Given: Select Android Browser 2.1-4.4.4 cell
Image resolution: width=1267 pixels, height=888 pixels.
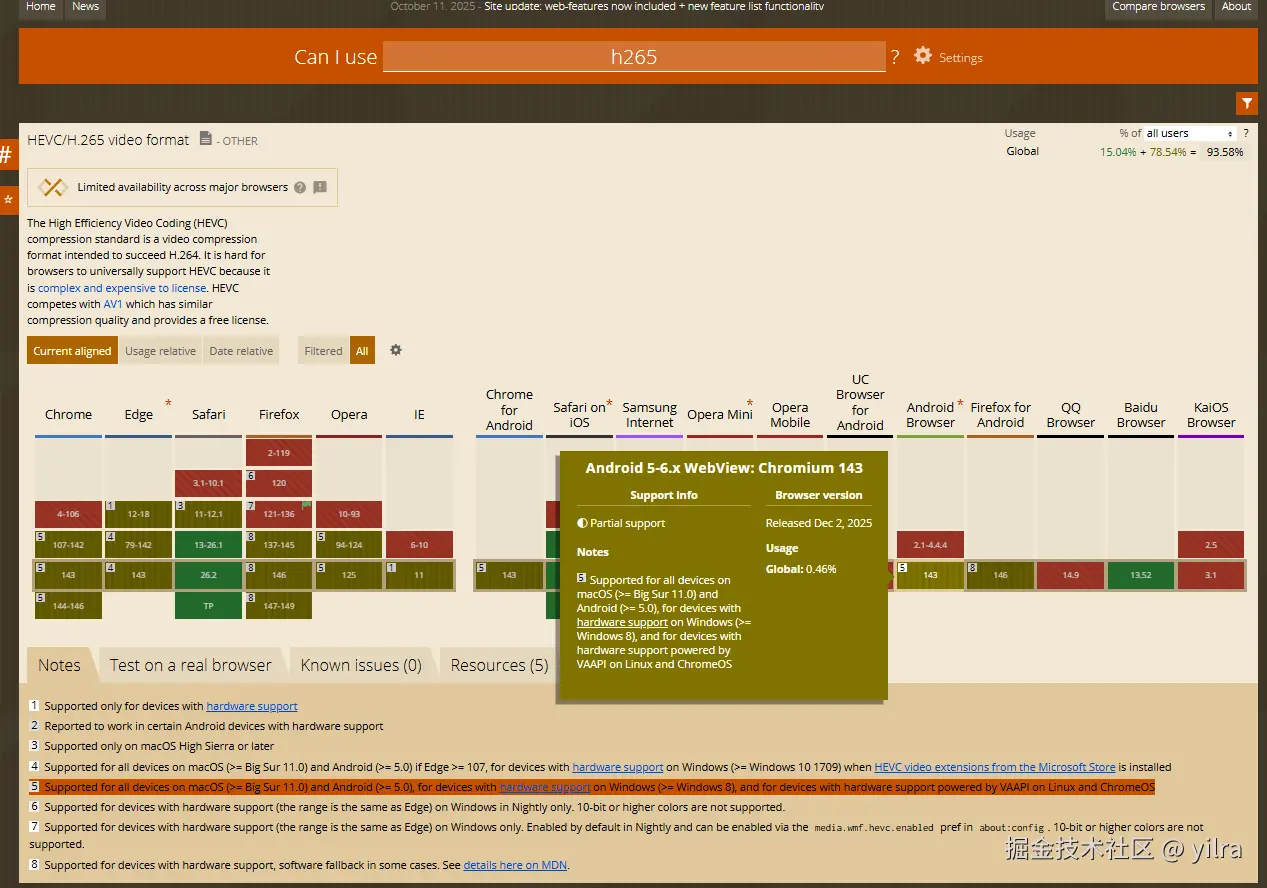Looking at the screenshot, I should click(x=930, y=545).
